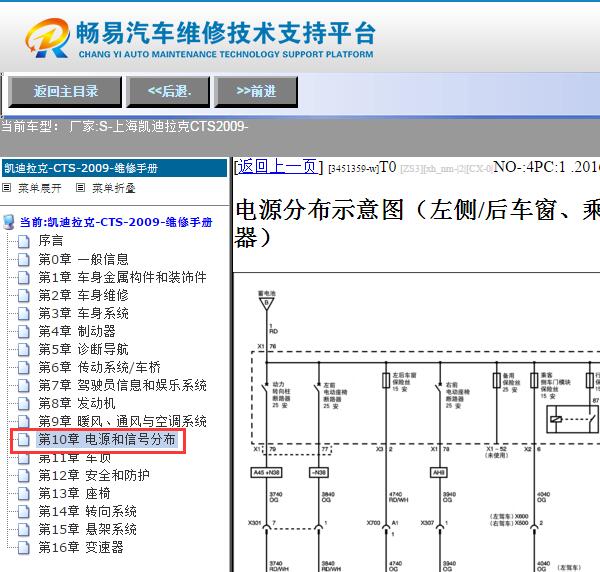600x572 pixels.
Task: Select 第10章 电源和信号分布
Action: pyautogui.click(x=107, y=439)
